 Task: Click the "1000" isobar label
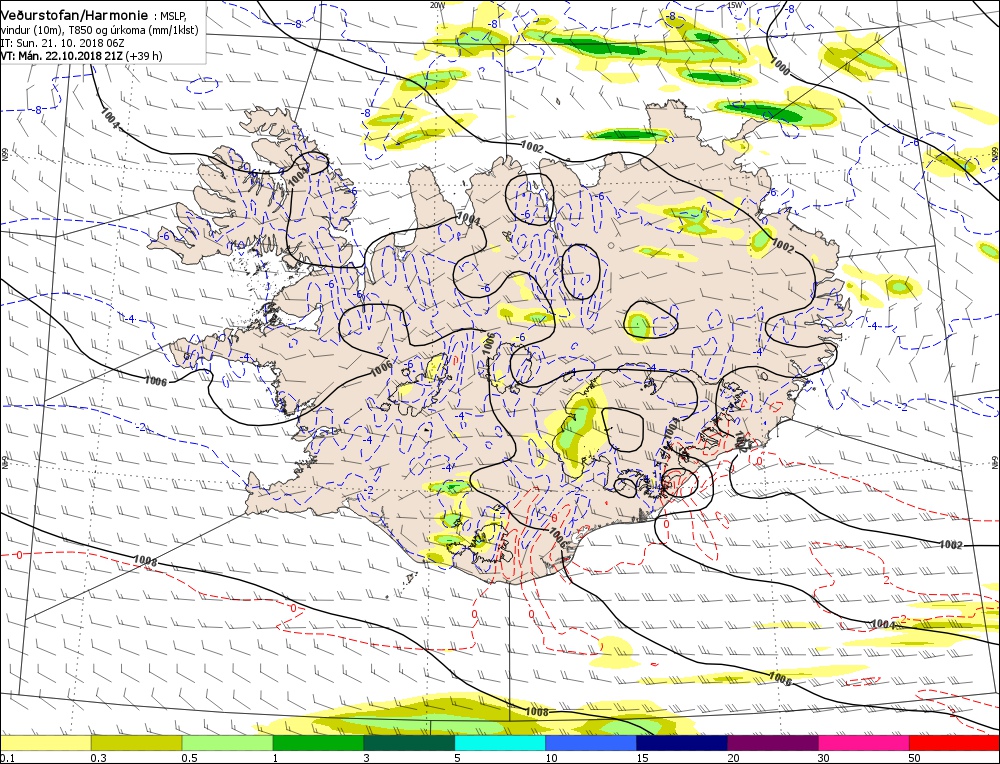pos(780,67)
